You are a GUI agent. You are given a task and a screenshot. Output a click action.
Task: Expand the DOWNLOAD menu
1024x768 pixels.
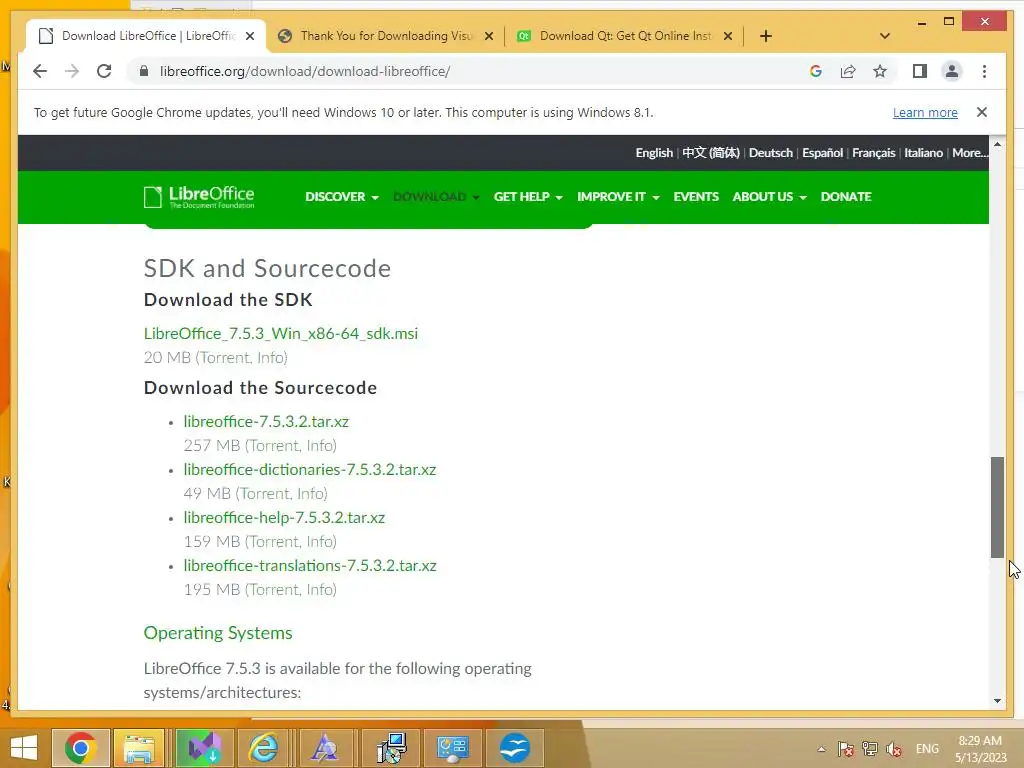(436, 197)
